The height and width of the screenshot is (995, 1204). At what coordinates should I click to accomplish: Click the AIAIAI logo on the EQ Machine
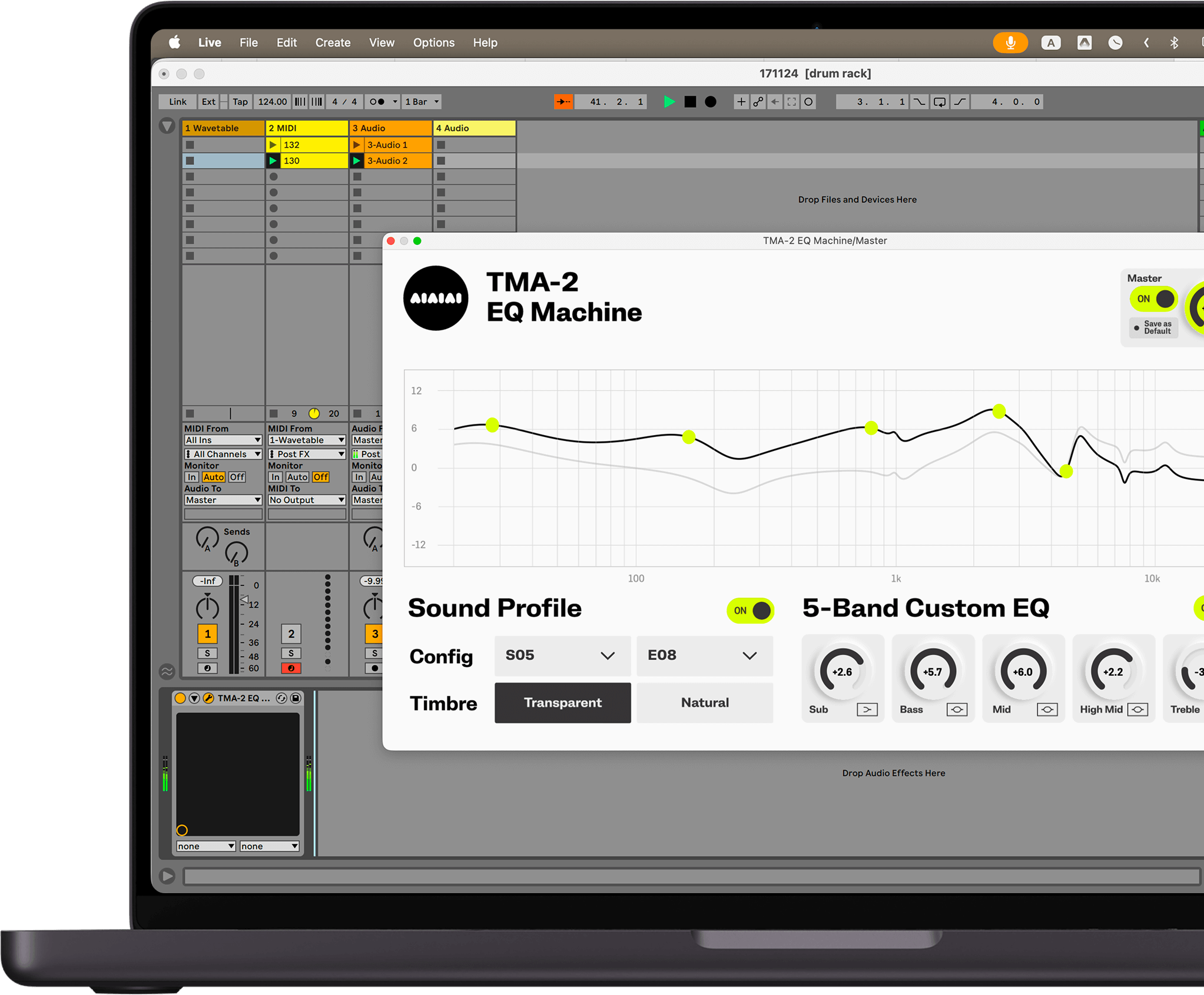435,297
